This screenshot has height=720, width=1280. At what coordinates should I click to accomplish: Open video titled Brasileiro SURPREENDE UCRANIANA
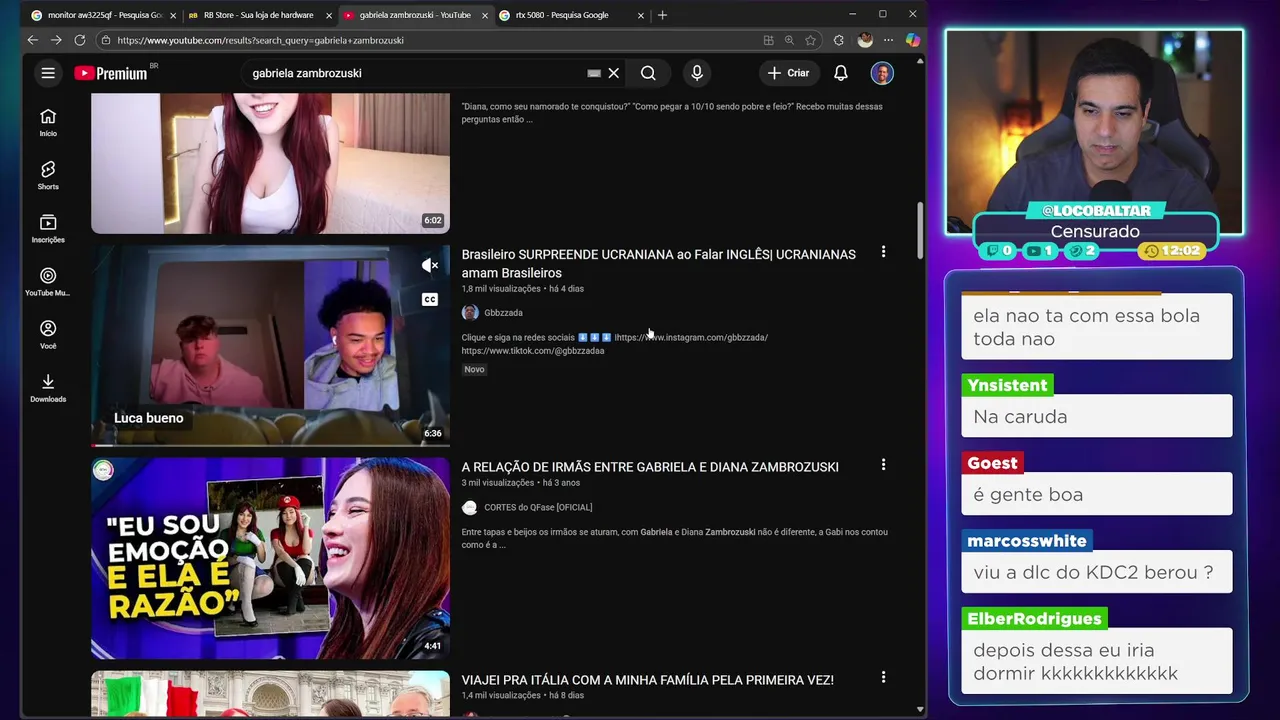pos(658,263)
